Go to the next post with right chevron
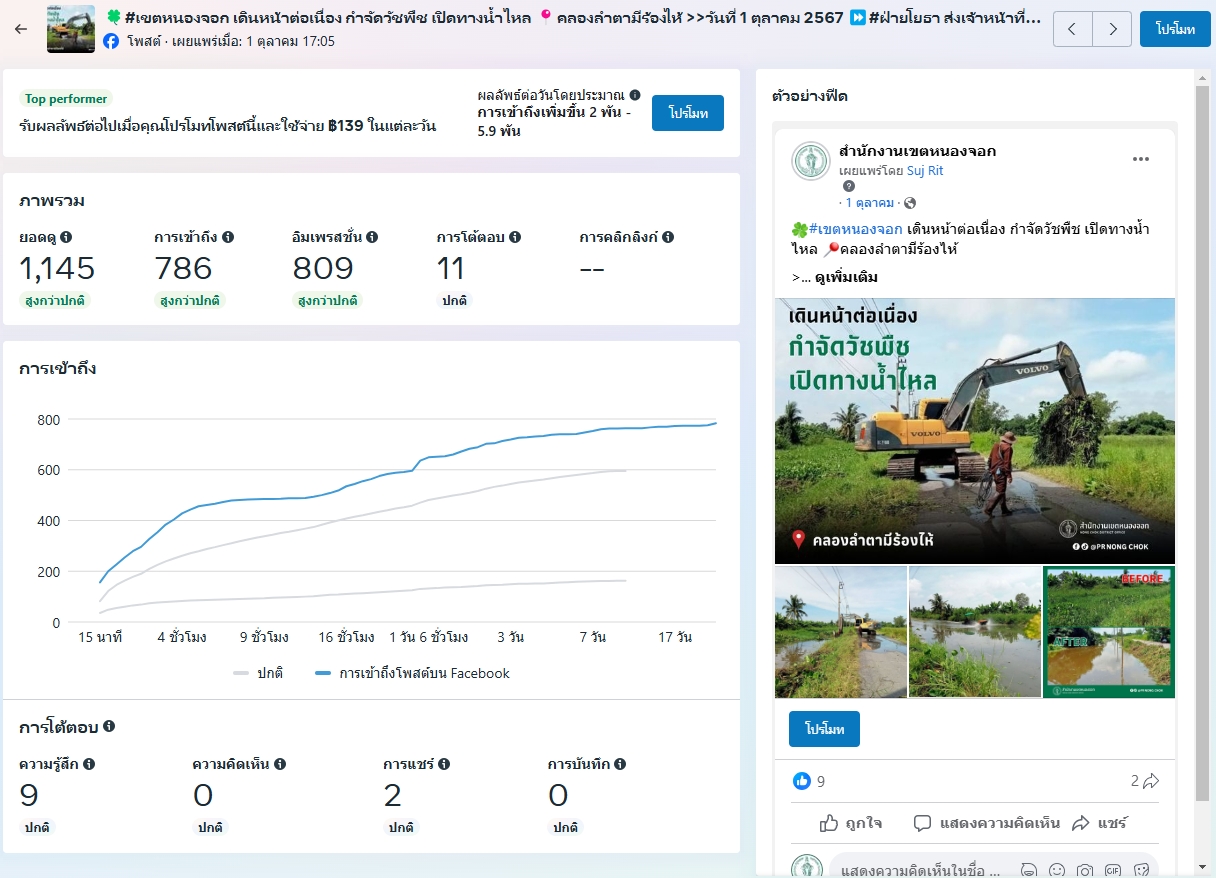This screenshot has width=1216, height=878. coord(1112,29)
